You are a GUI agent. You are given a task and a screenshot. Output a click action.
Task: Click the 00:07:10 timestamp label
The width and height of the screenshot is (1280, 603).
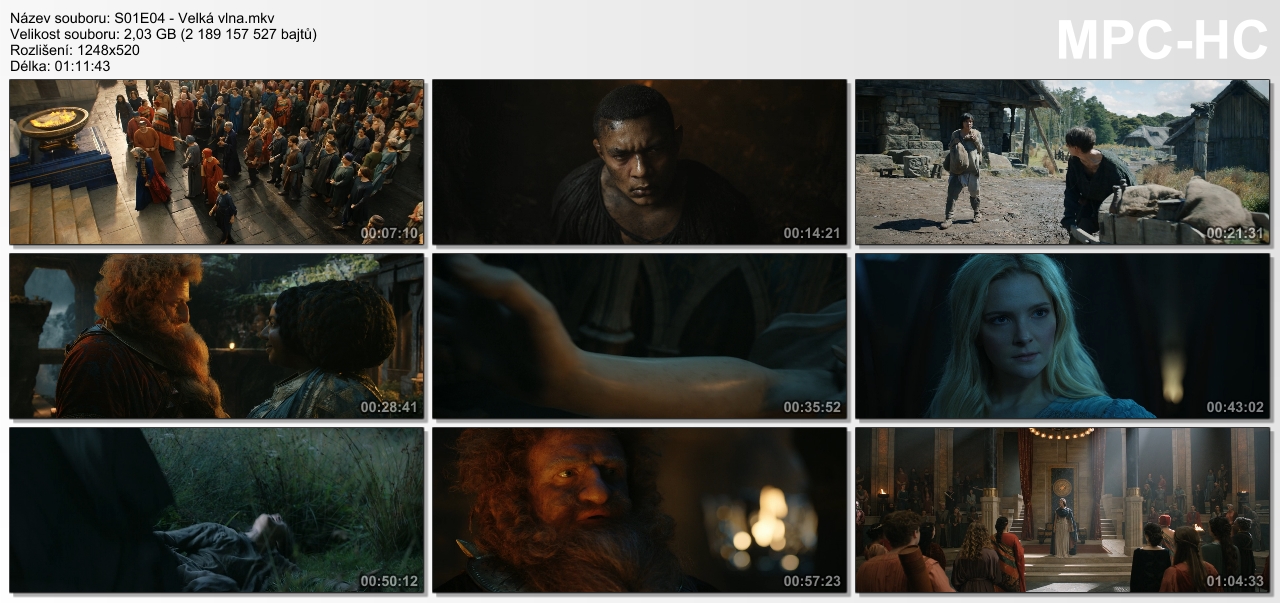[389, 233]
